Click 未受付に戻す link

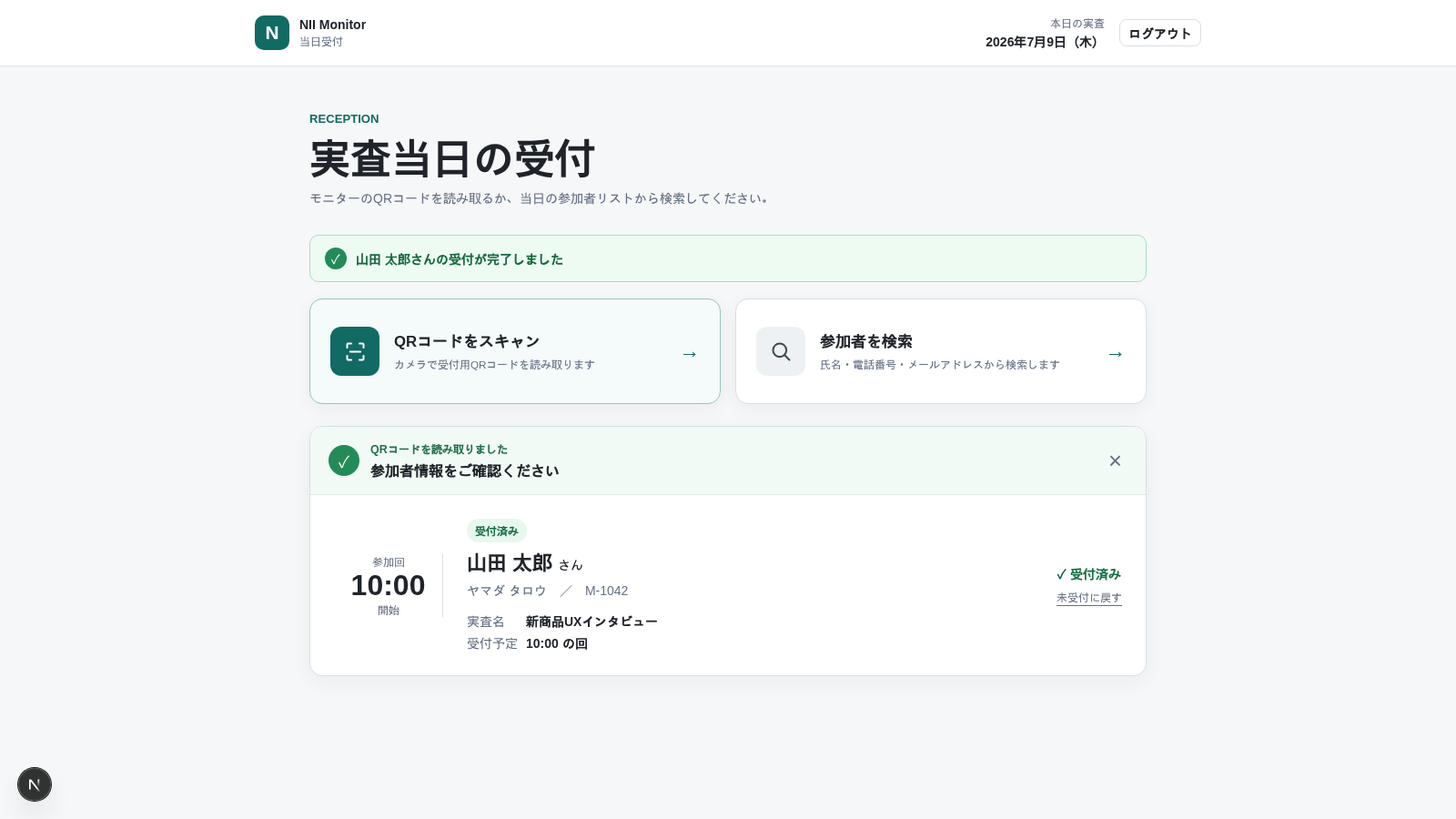tap(1089, 598)
